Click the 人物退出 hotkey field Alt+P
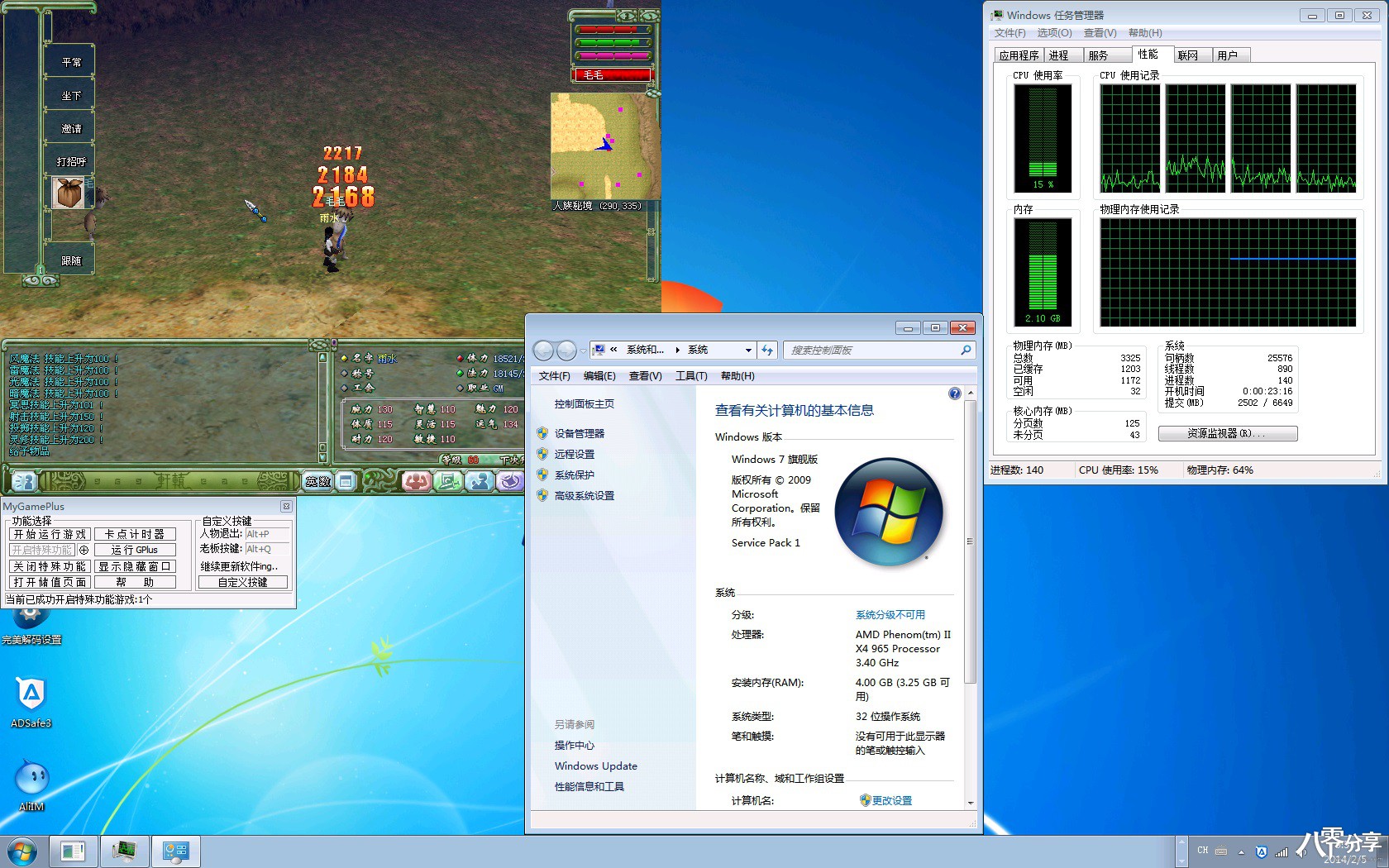The height and width of the screenshot is (868, 1389). [x=267, y=534]
